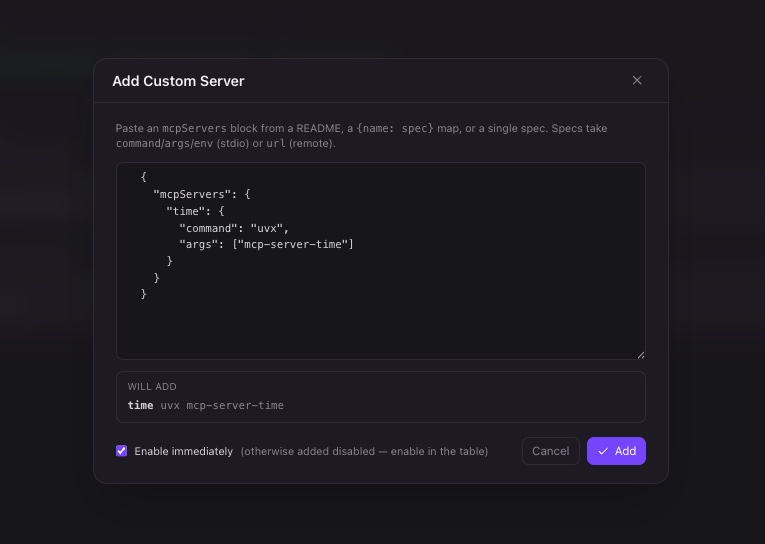The width and height of the screenshot is (765, 544).
Task: Click the Add button to confirm
Action: [x=616, y=451]
